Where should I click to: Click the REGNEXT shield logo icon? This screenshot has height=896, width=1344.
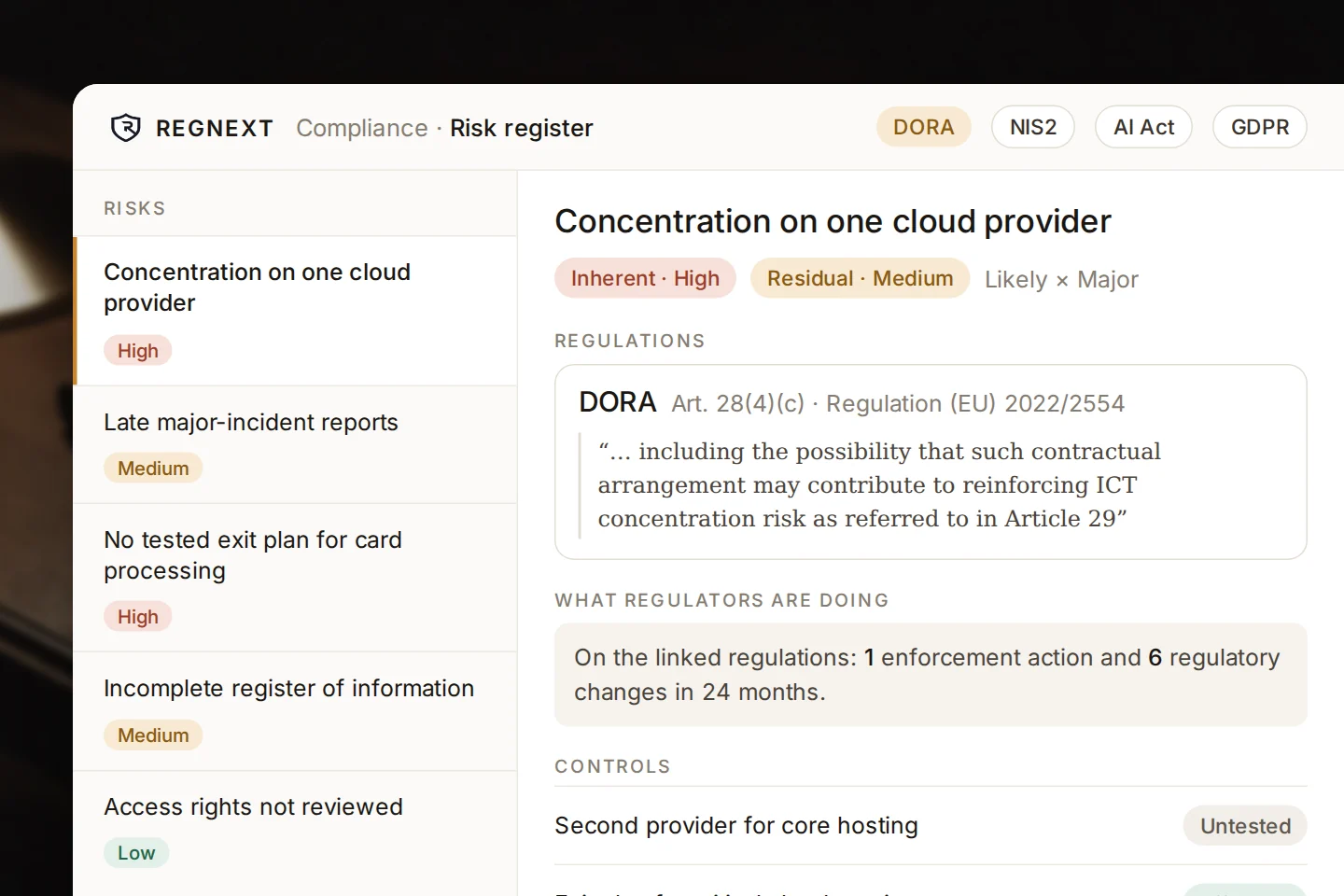126,128
